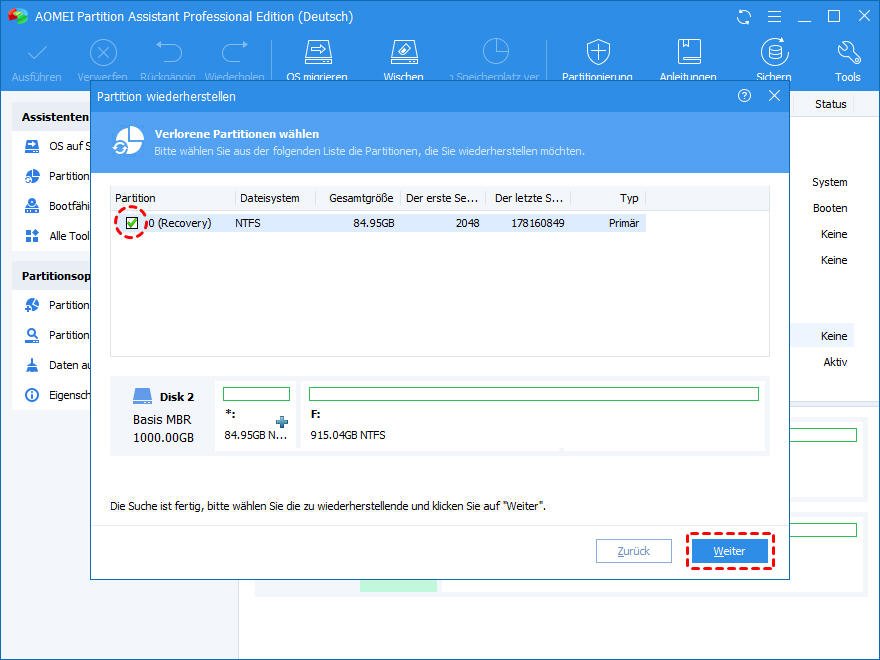The image size is (880, 660).
Task: Sort by the Der letzte Sektor column
Action: click(528, 198)
